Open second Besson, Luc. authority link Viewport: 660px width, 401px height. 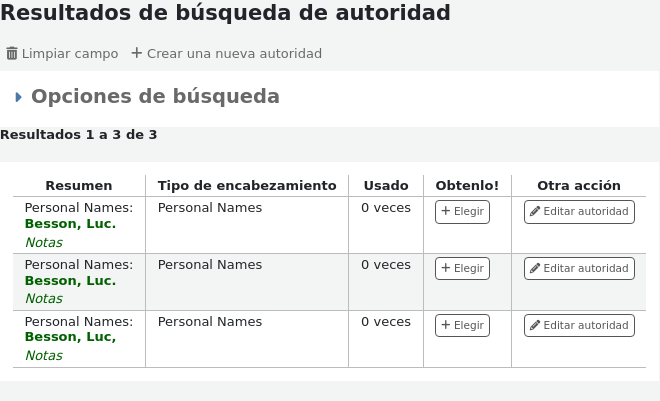point(70,281)
